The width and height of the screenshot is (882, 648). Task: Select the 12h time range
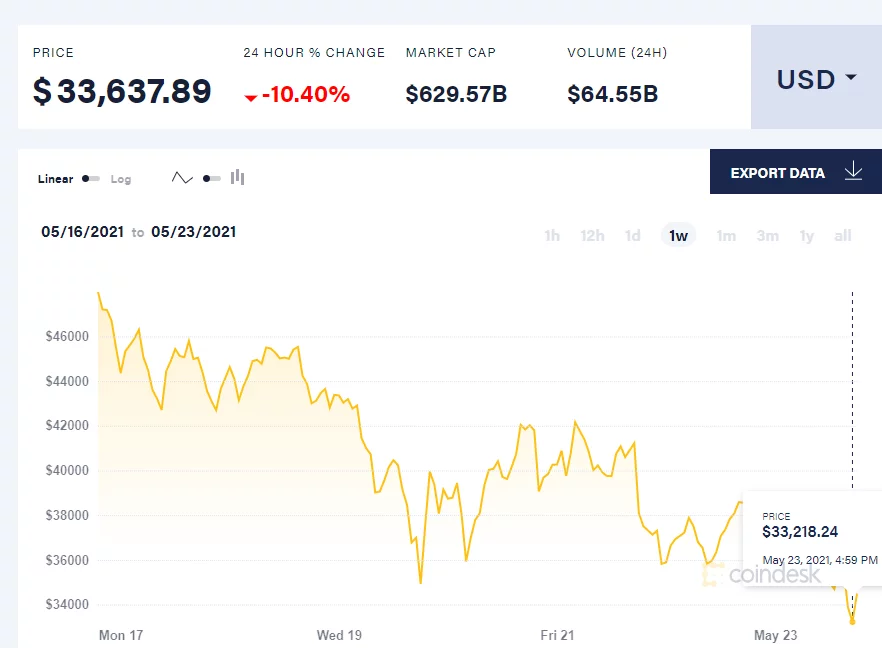point(592,236)
